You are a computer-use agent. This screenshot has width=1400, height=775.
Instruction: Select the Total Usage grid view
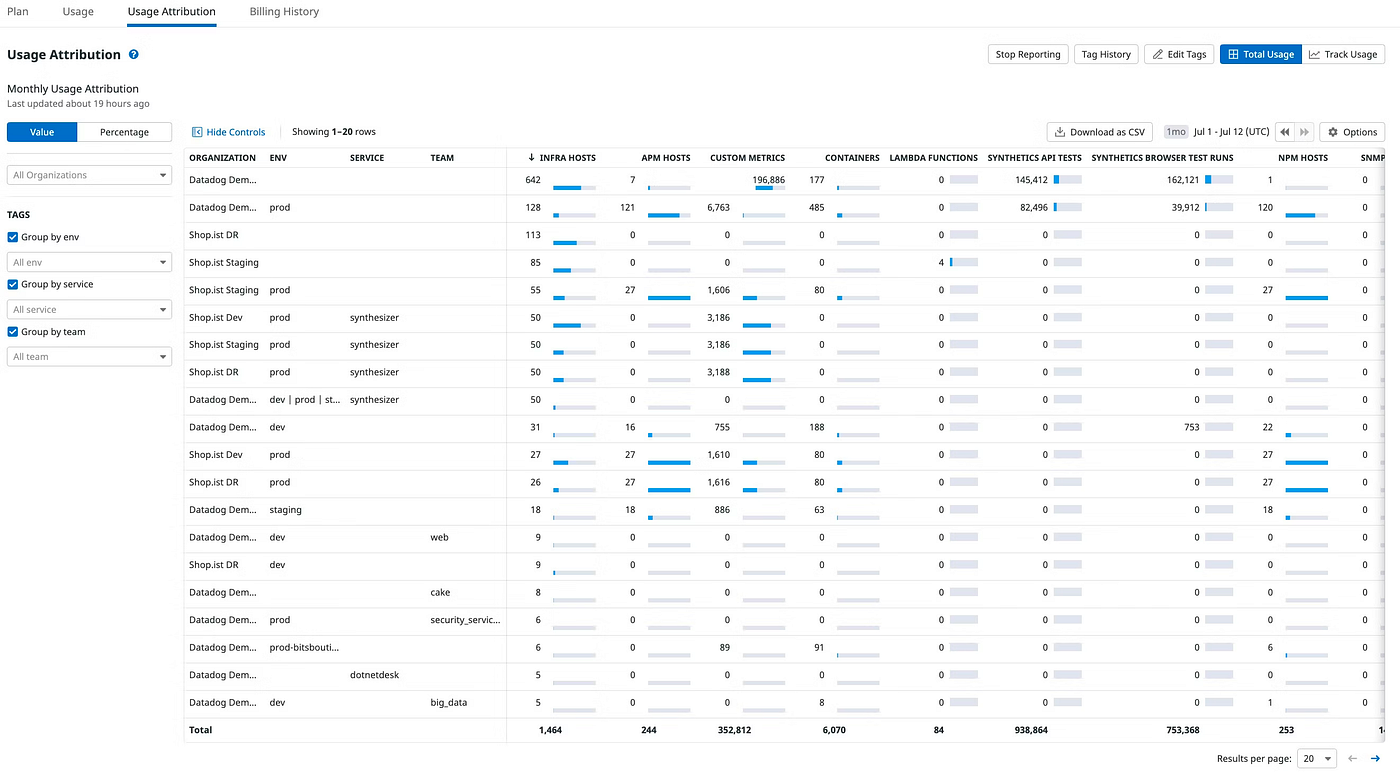[1260, 55]
